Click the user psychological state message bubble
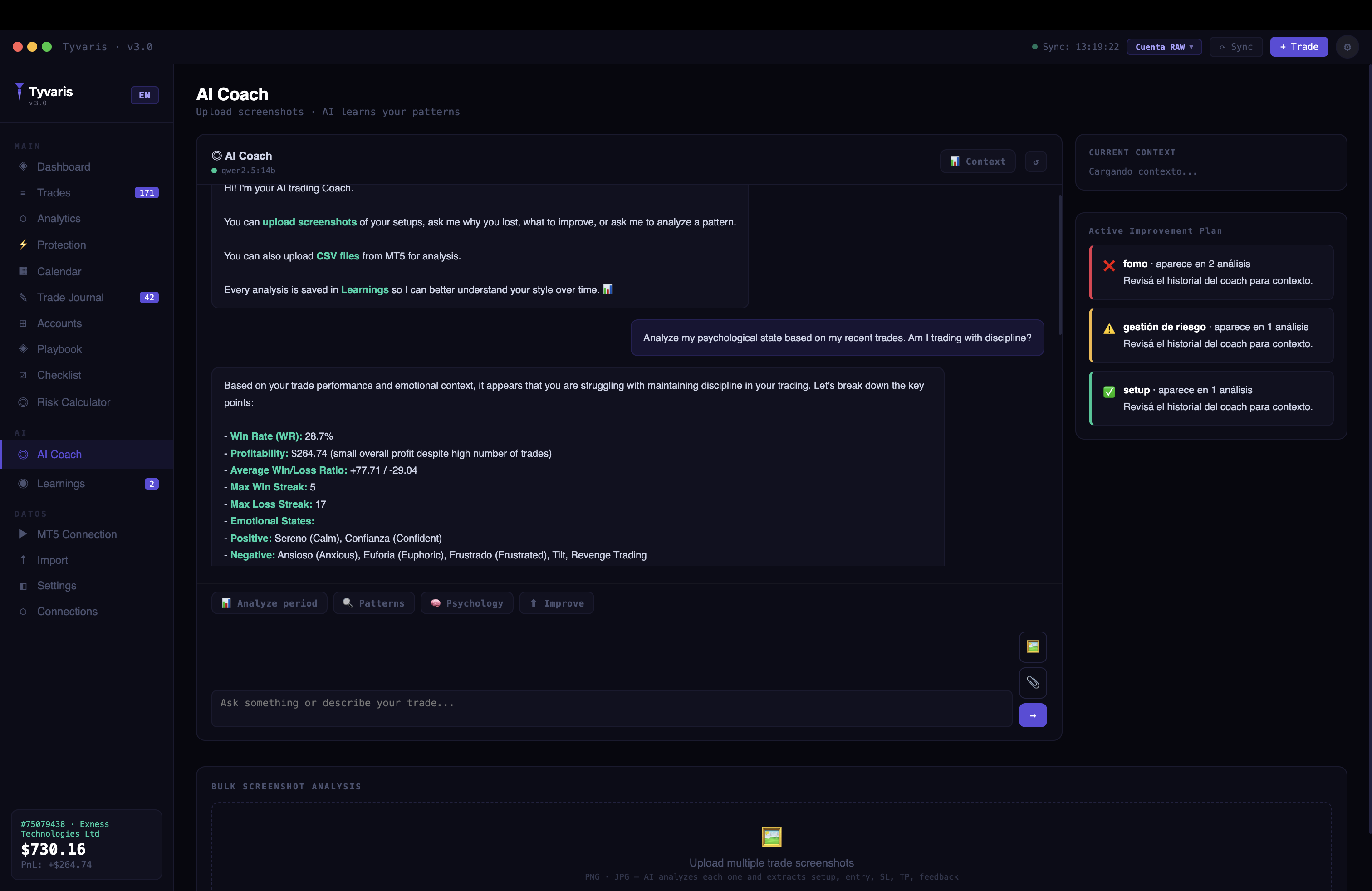This screenshot has height=891, width=1372. [x=837, y=338]
